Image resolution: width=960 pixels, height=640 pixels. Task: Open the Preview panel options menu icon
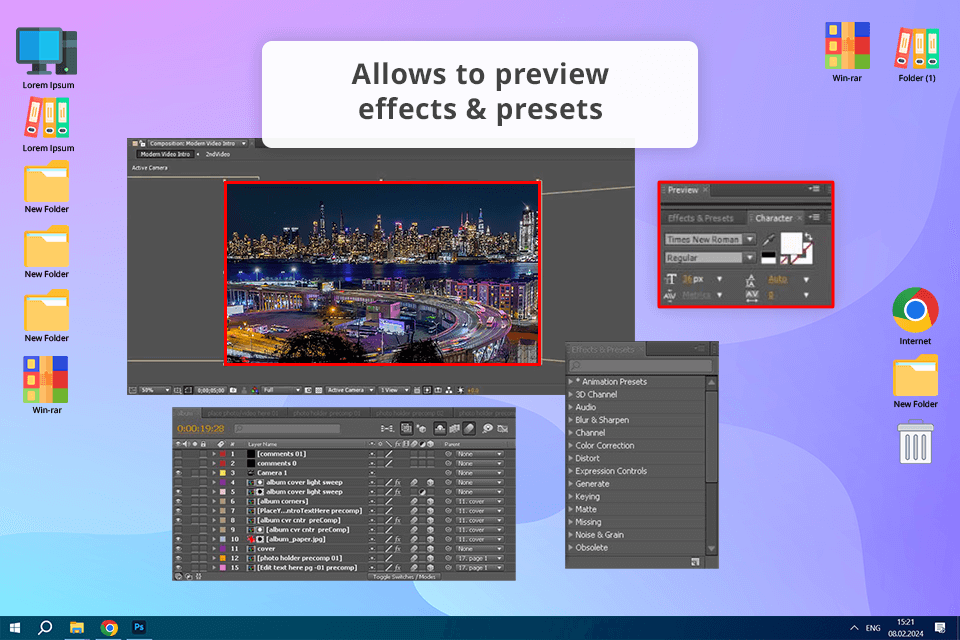815,189
